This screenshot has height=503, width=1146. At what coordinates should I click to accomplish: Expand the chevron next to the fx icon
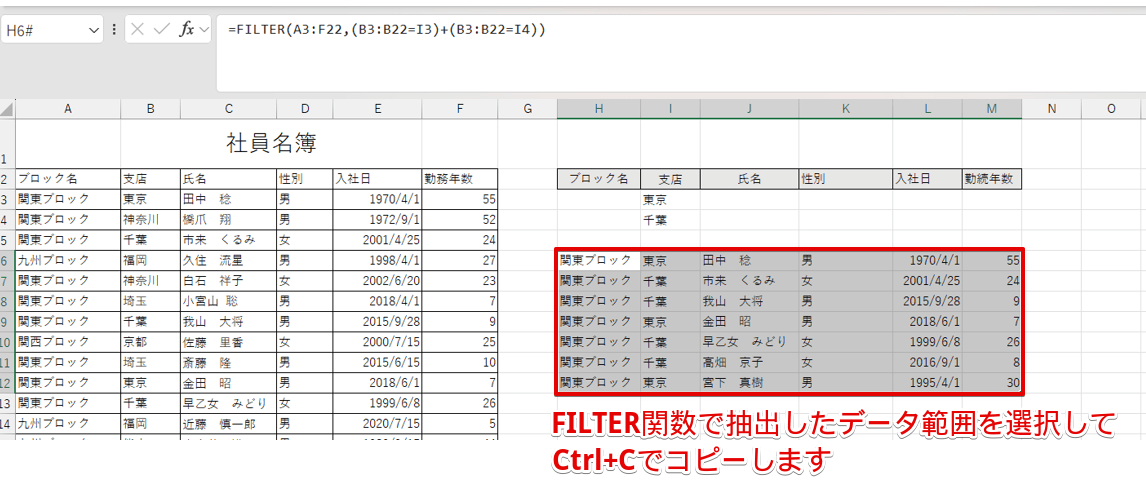coord(205,30)
